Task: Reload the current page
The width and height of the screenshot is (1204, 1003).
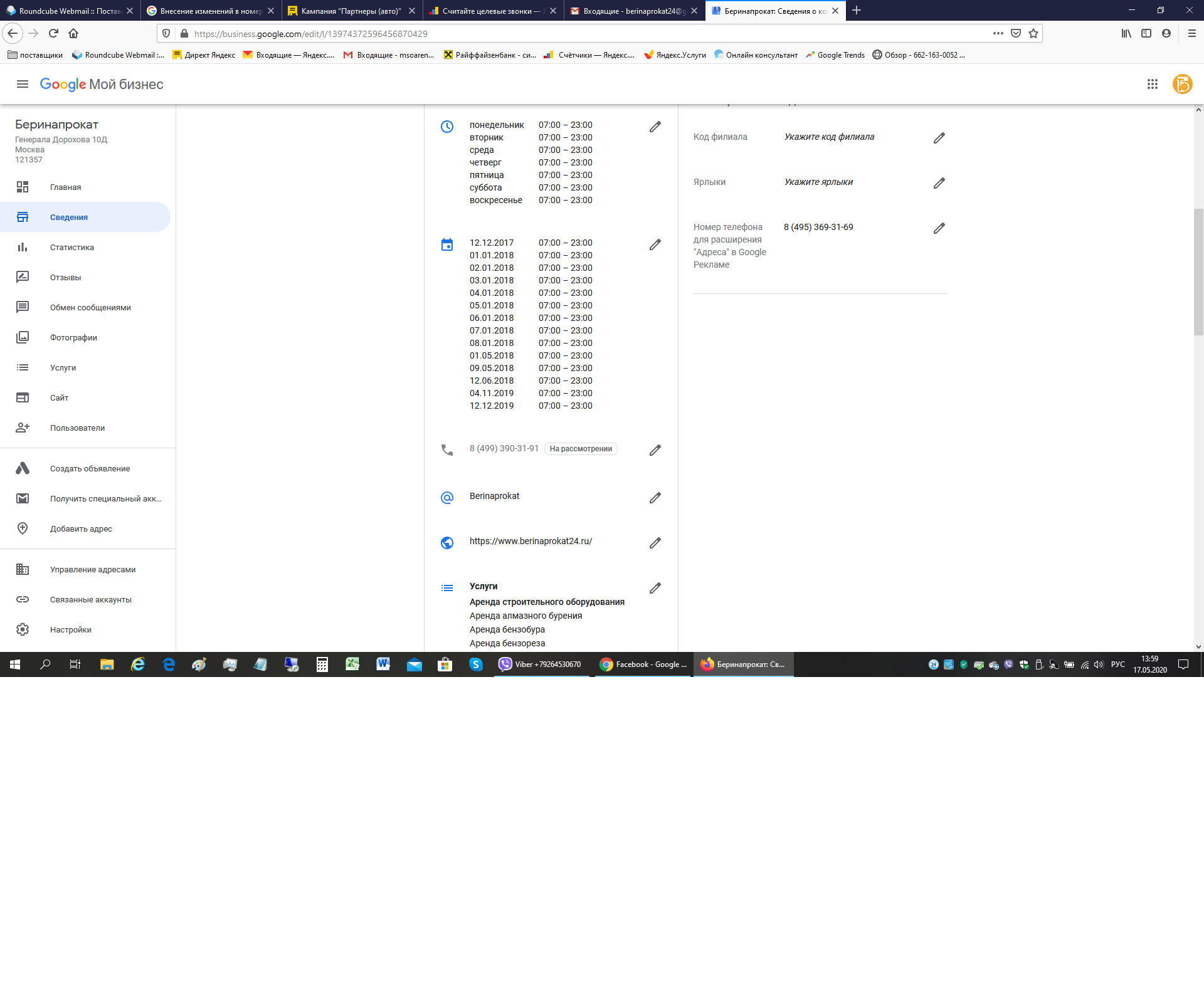Action: point(53,33)
